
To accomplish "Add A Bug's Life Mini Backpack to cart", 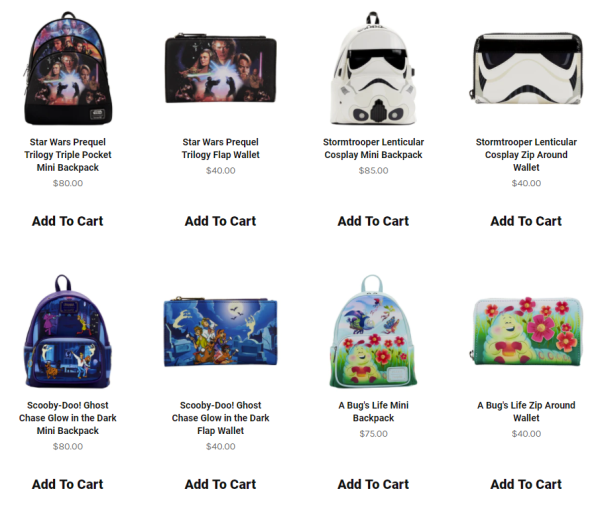I will point(373,484).
